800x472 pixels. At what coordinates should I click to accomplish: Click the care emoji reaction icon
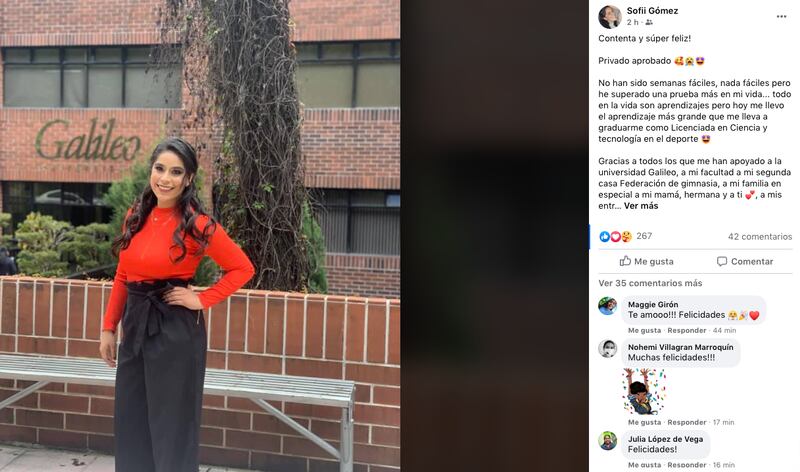pyautogui.click(x=627, y=236)
